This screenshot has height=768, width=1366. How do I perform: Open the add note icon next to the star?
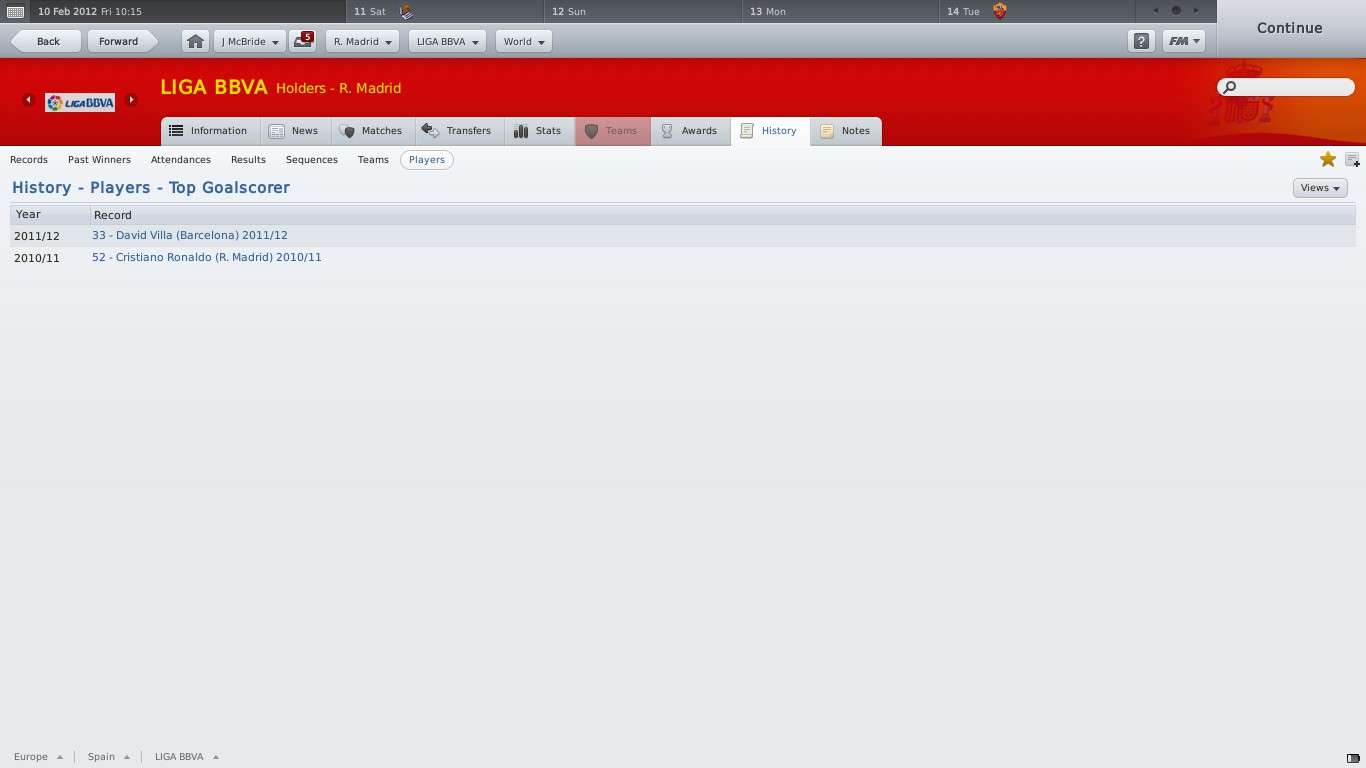tap(1352, 159)
